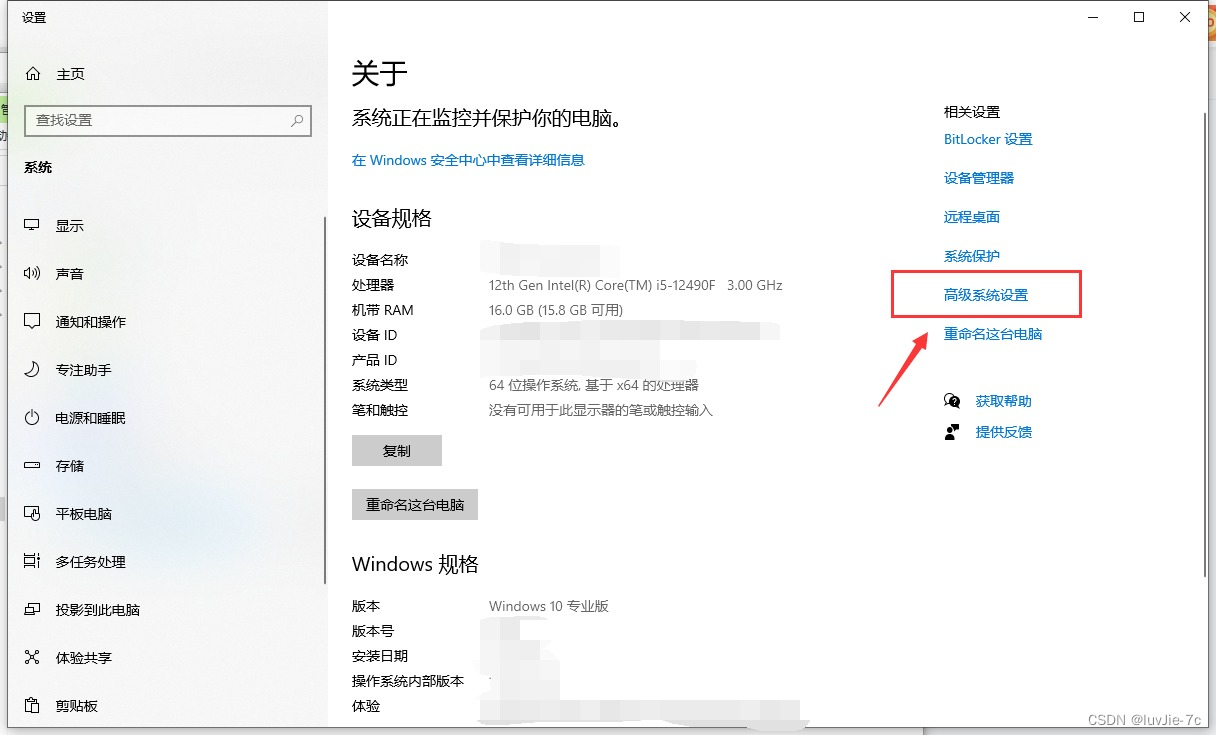Viewport: 1216px width, 735px height.
Task: Open 体验共享 settings
Action: [85, 657]
